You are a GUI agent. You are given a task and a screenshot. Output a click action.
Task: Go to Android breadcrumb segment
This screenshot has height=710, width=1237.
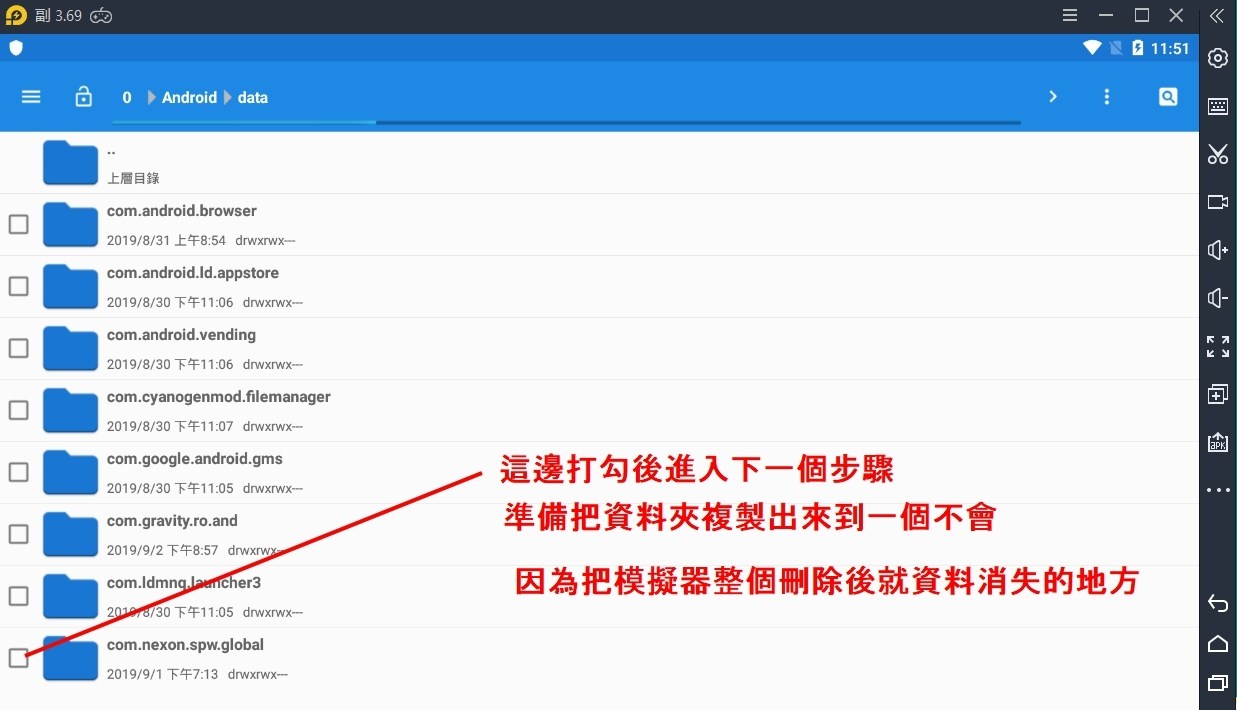pos(189,97)
